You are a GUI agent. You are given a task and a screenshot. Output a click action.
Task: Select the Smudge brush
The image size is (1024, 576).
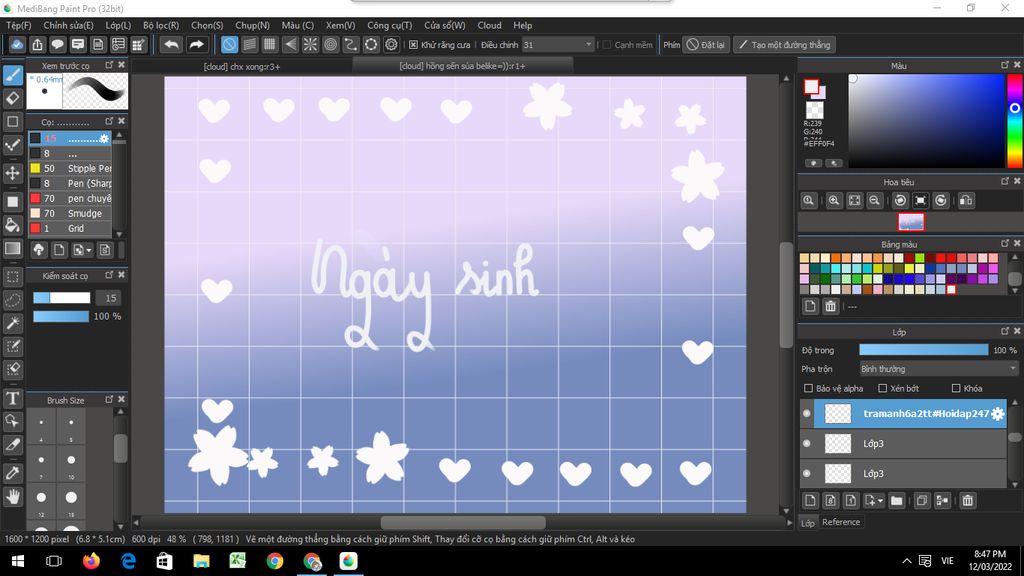71,214
